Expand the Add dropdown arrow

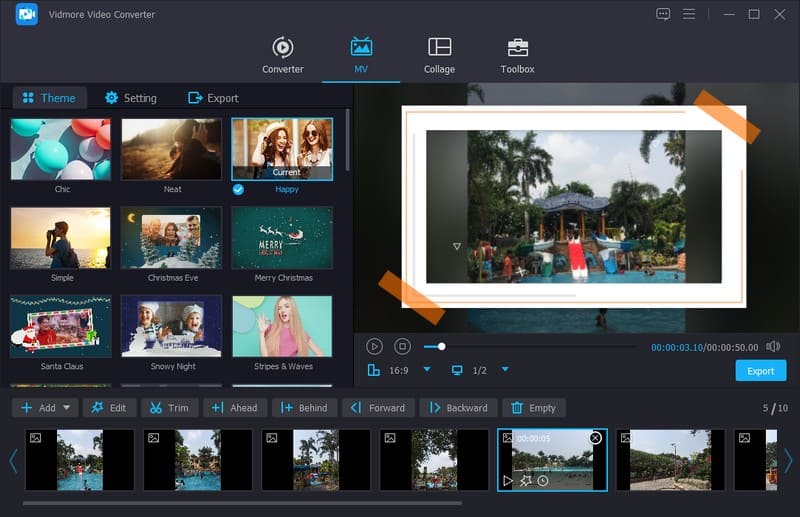coord(66,408)
